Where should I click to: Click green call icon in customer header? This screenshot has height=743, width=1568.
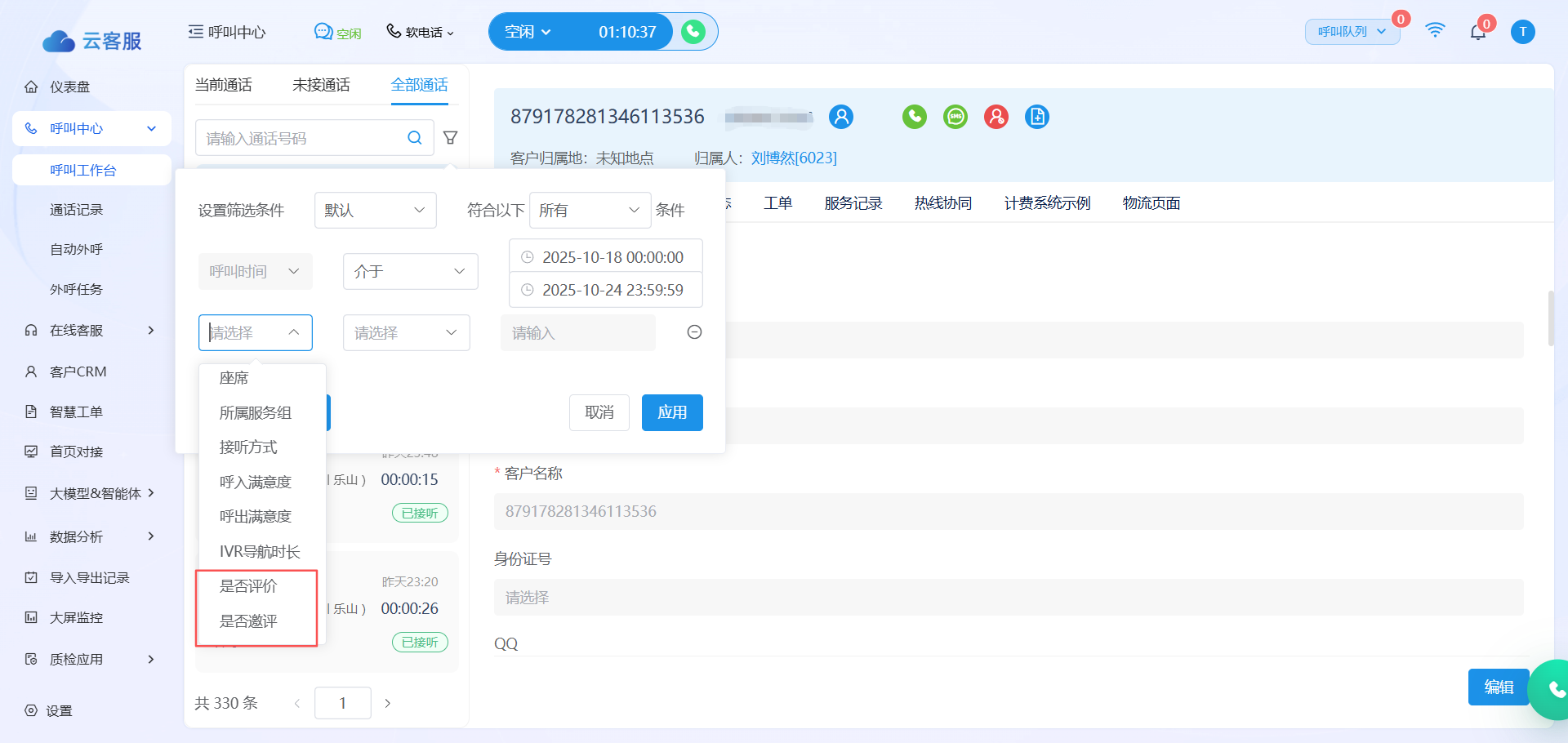tap(915, 117)
